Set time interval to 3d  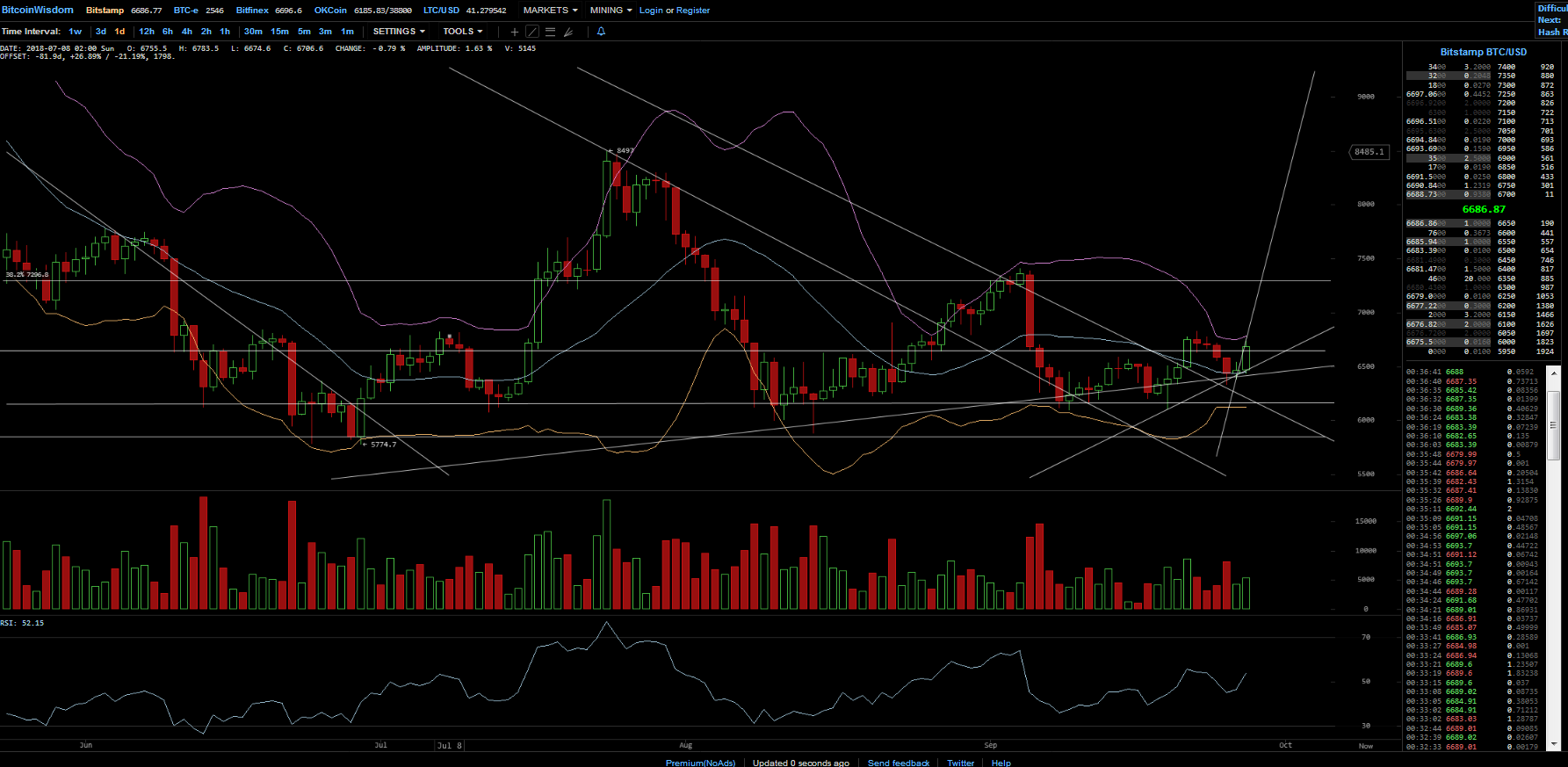(x=101, y=32)
